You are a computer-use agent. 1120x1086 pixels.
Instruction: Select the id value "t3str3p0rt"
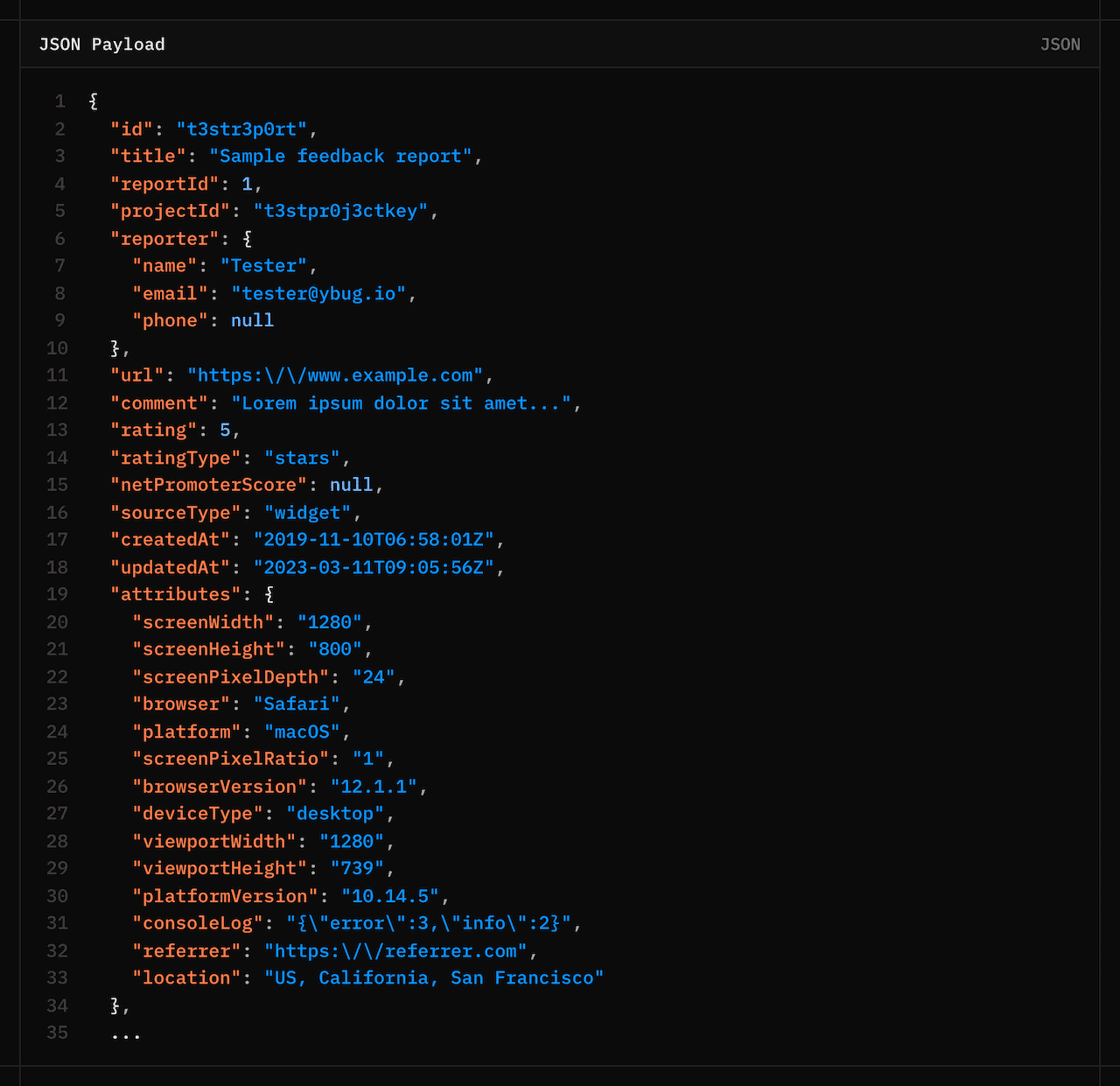click(x=242, y=129)
